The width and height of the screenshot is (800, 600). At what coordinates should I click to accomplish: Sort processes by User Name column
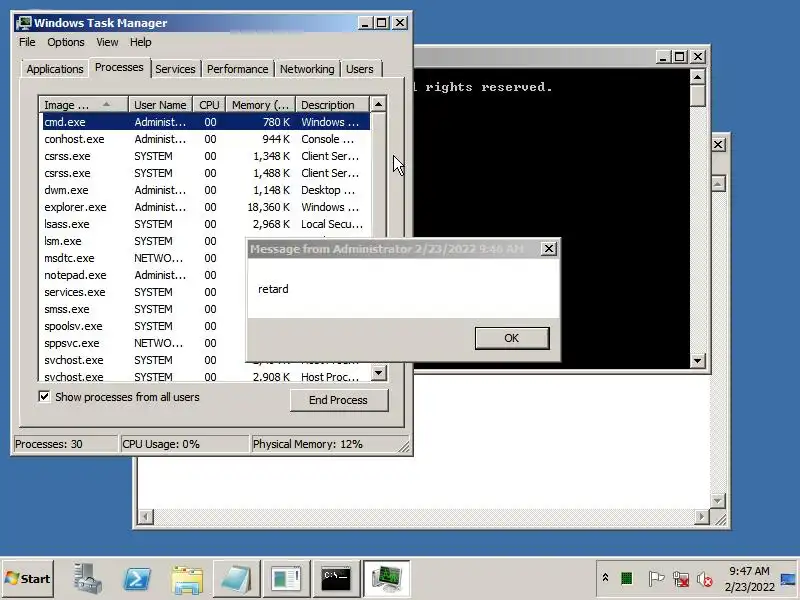coord(160,105)
